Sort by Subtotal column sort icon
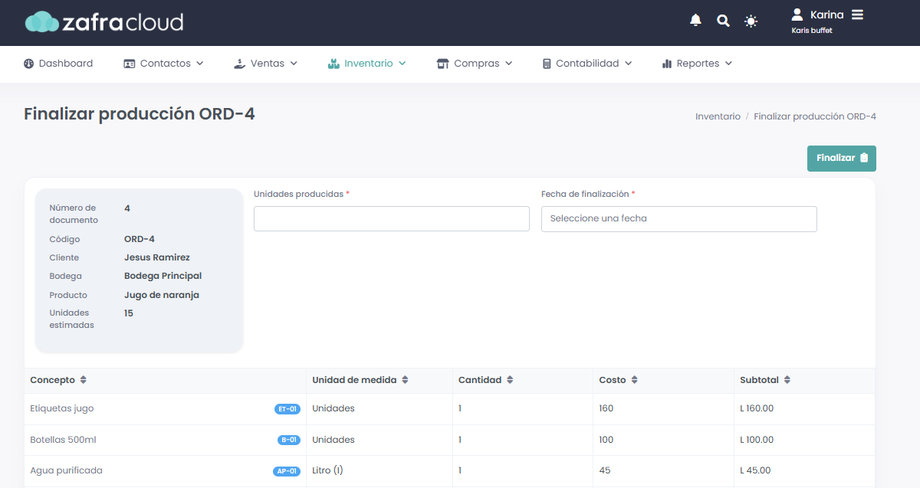This screenshot has width=920, height=488. coord(787,380)
